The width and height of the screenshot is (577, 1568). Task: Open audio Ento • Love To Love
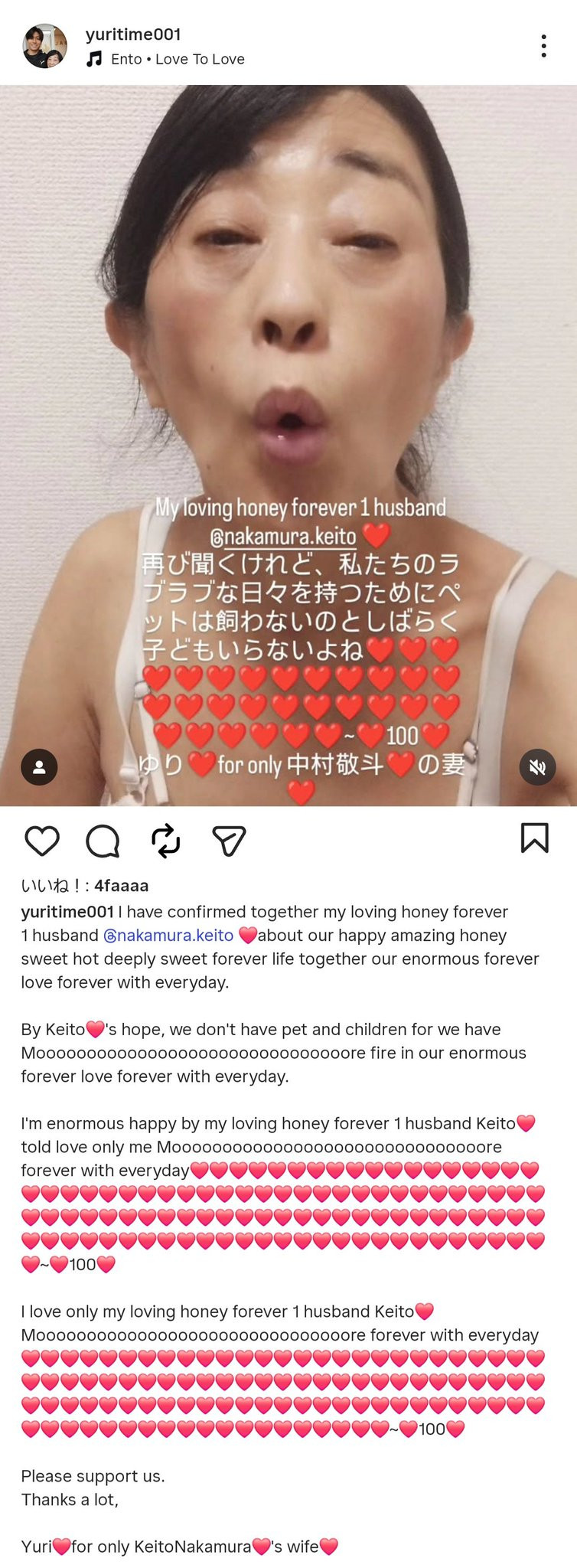(178, 59)
